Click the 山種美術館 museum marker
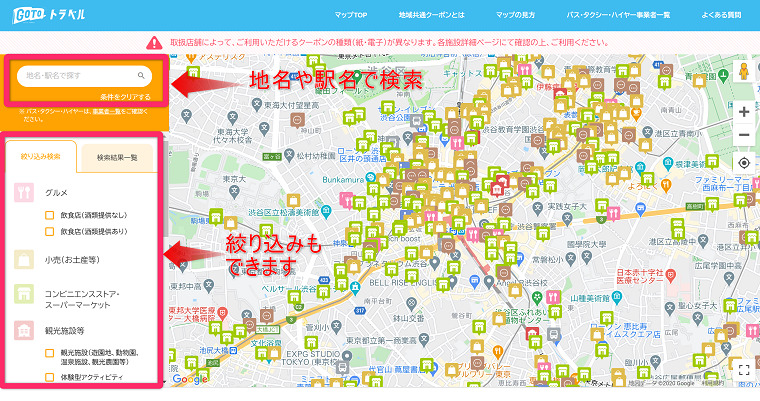Image resolution: width=760 pixels, height=401 pixels. pyautogui.click(x=617, y=296)
